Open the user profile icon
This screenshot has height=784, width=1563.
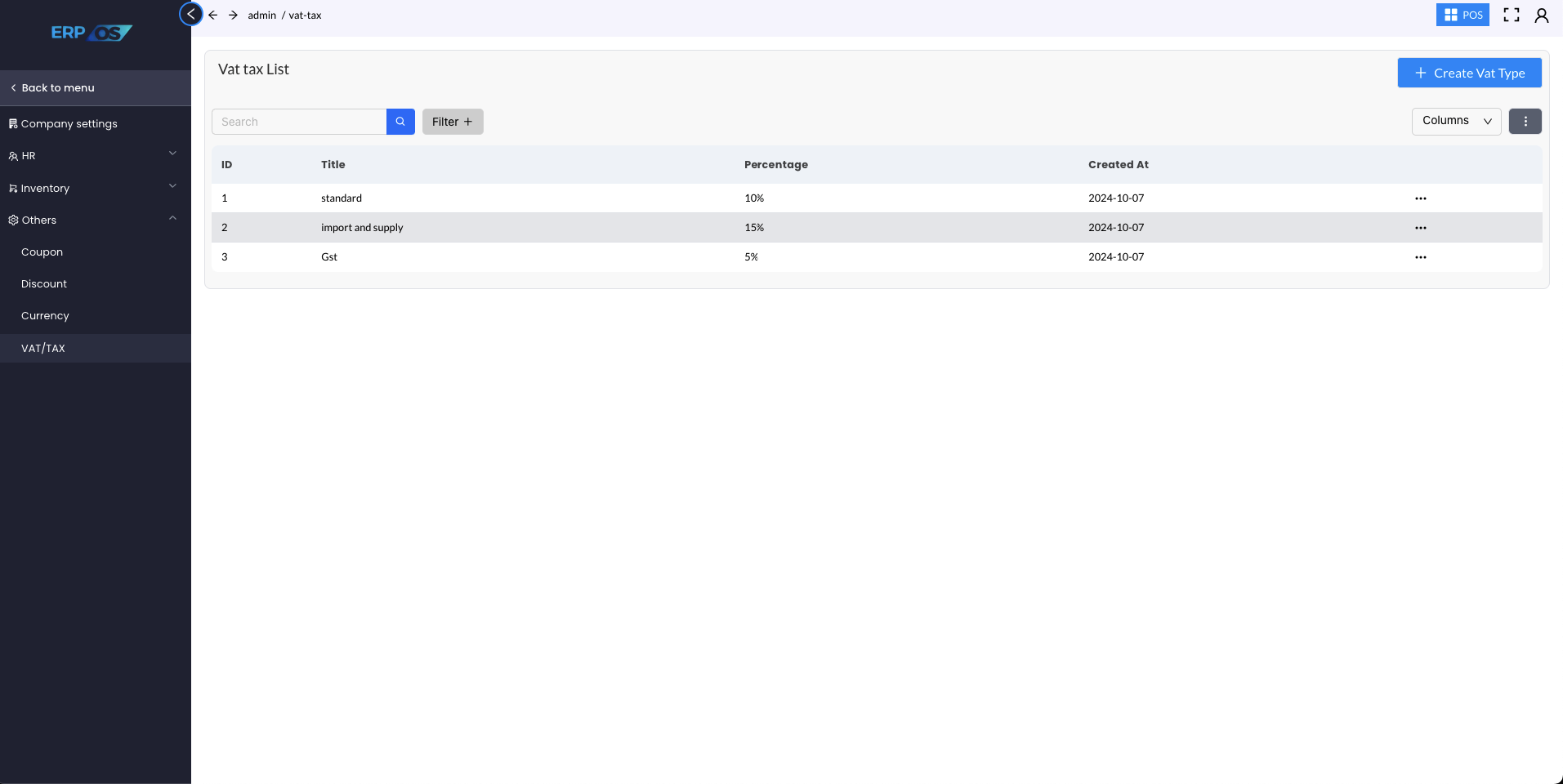point(1542,15)
